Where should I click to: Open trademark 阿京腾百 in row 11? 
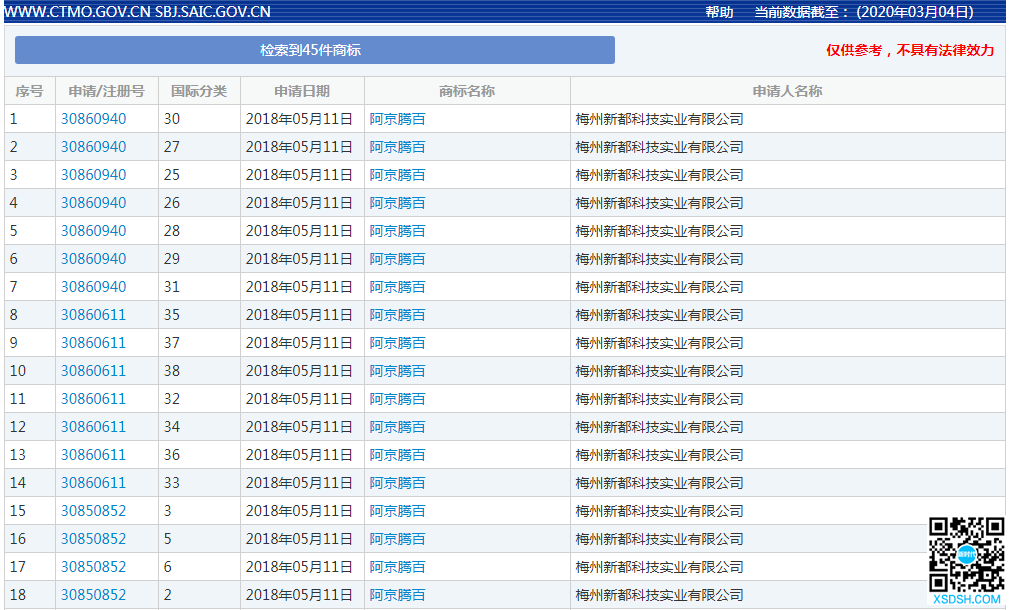tap(398, 399)
